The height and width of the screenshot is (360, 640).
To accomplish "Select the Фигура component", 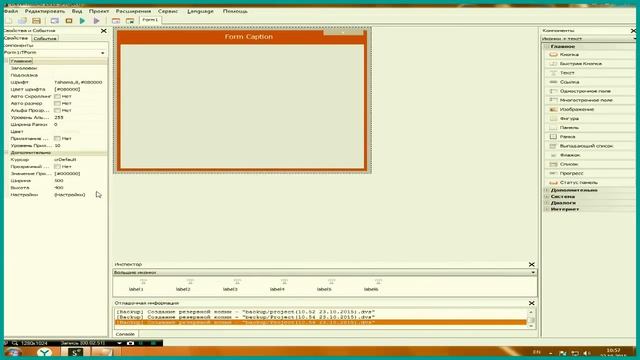I will 589,118.
